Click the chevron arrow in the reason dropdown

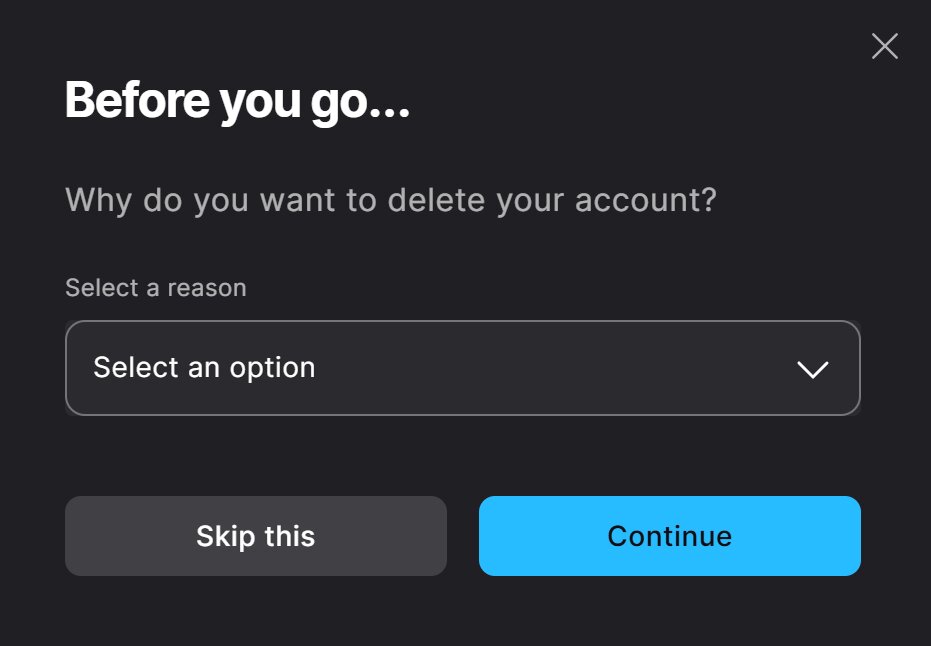click(x=812, y=369)
